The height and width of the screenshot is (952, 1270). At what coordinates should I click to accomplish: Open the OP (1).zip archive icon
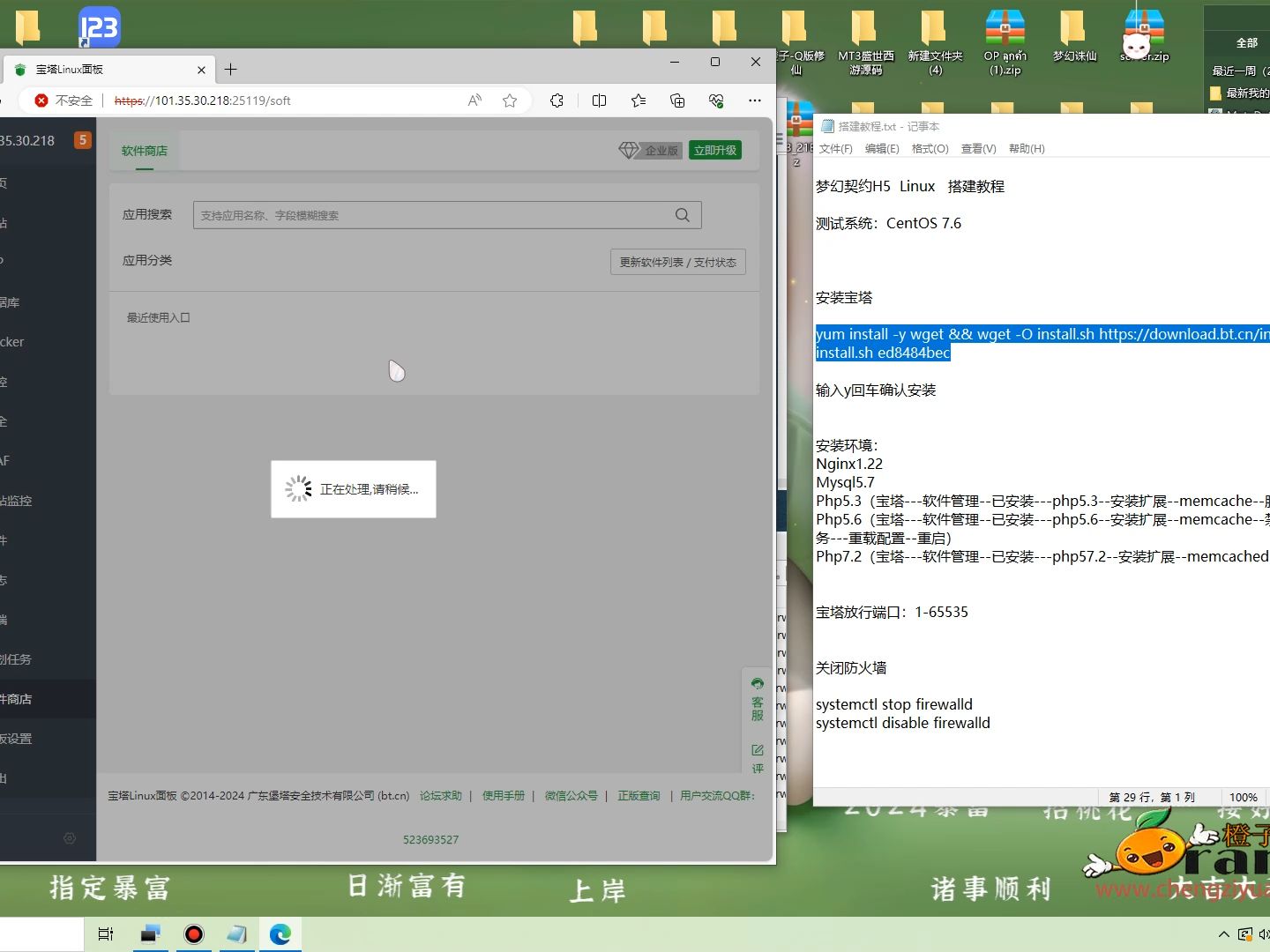1005,42
